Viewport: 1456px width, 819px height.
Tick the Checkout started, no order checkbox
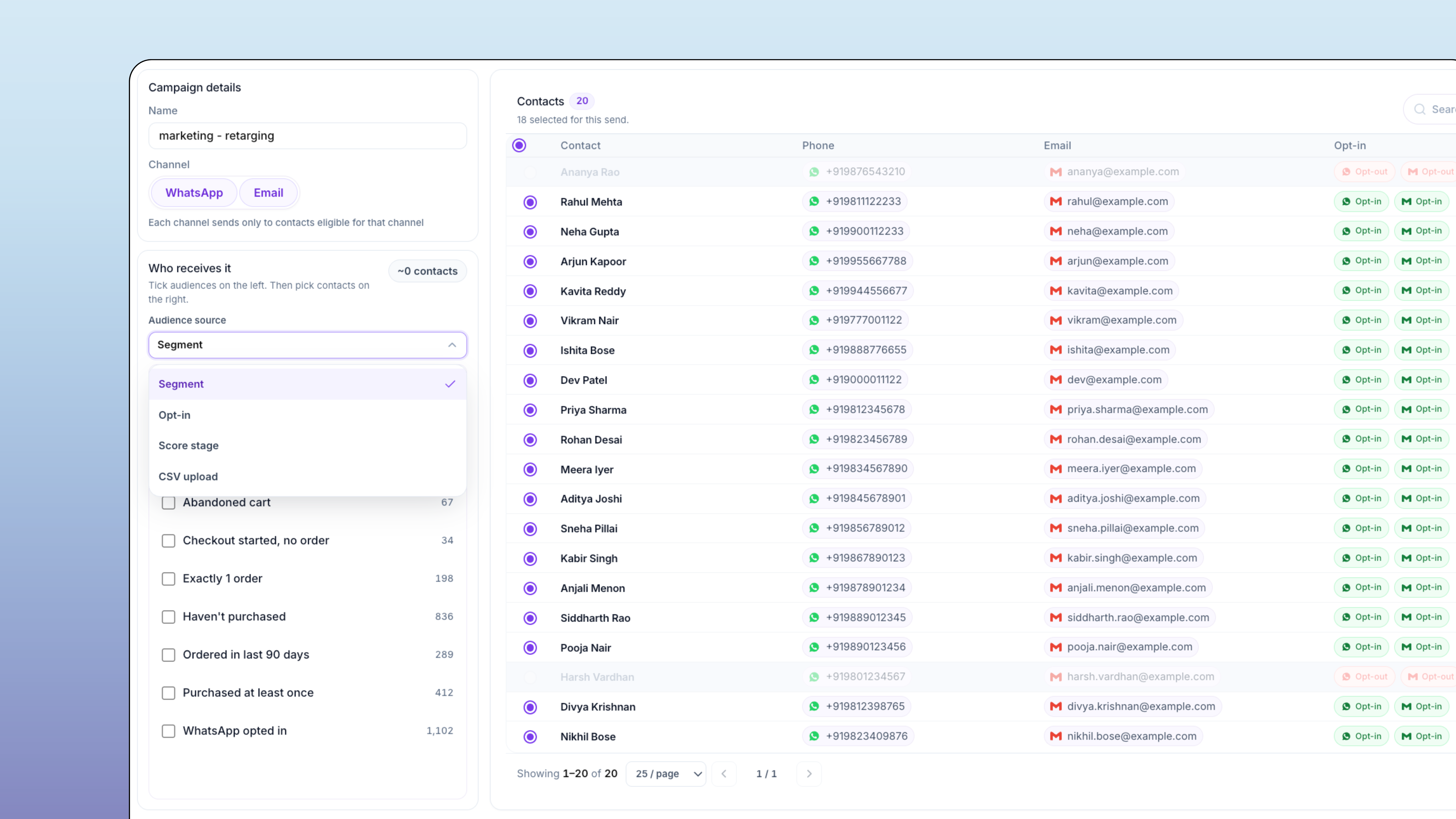point(168,540)
